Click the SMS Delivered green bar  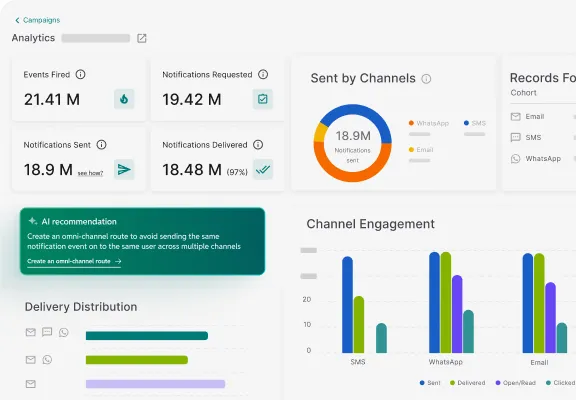(x=359, y=325)
